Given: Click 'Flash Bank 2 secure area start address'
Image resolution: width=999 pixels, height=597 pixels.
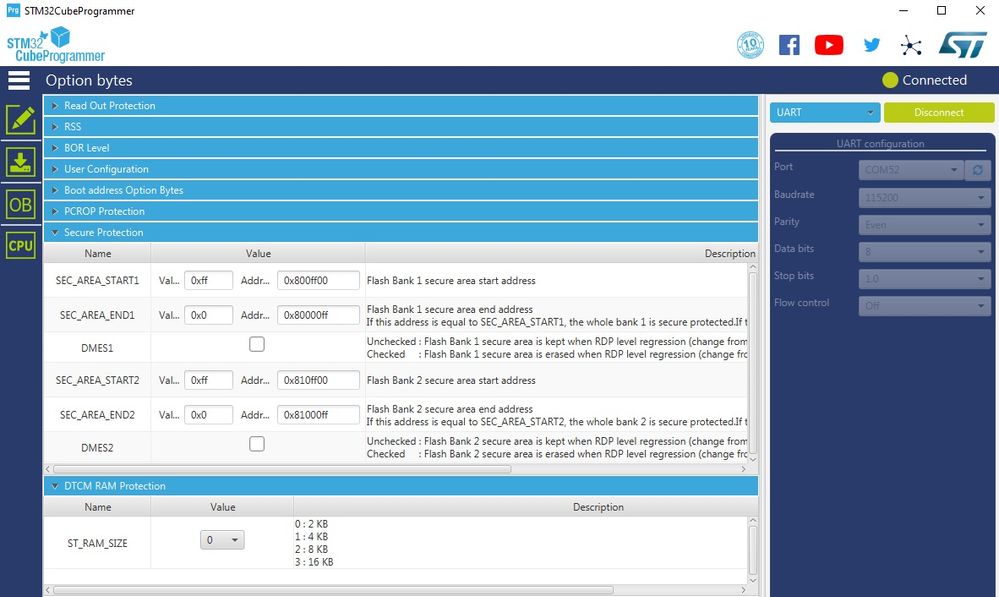Looking at the screenshot, I should pos(451,380).
